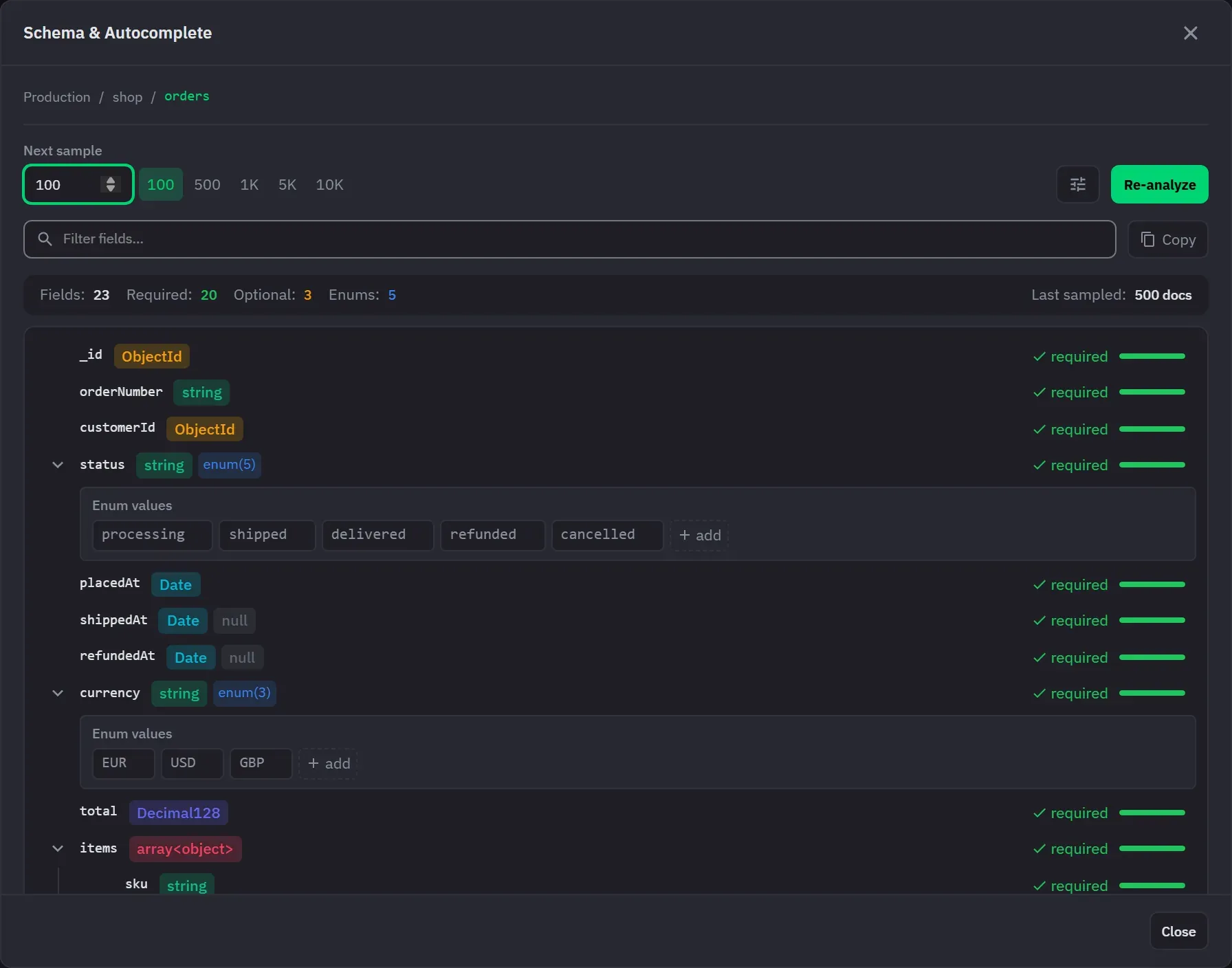Select the 1K sample size preset
1232x968 pixels.
250,184
